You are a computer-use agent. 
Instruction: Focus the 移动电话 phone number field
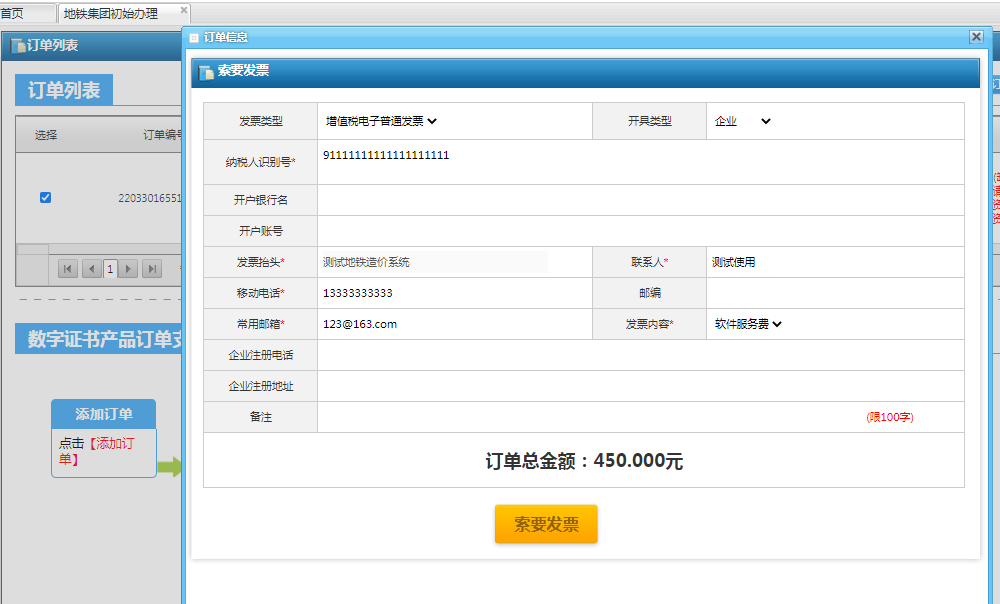pos(455,293)
